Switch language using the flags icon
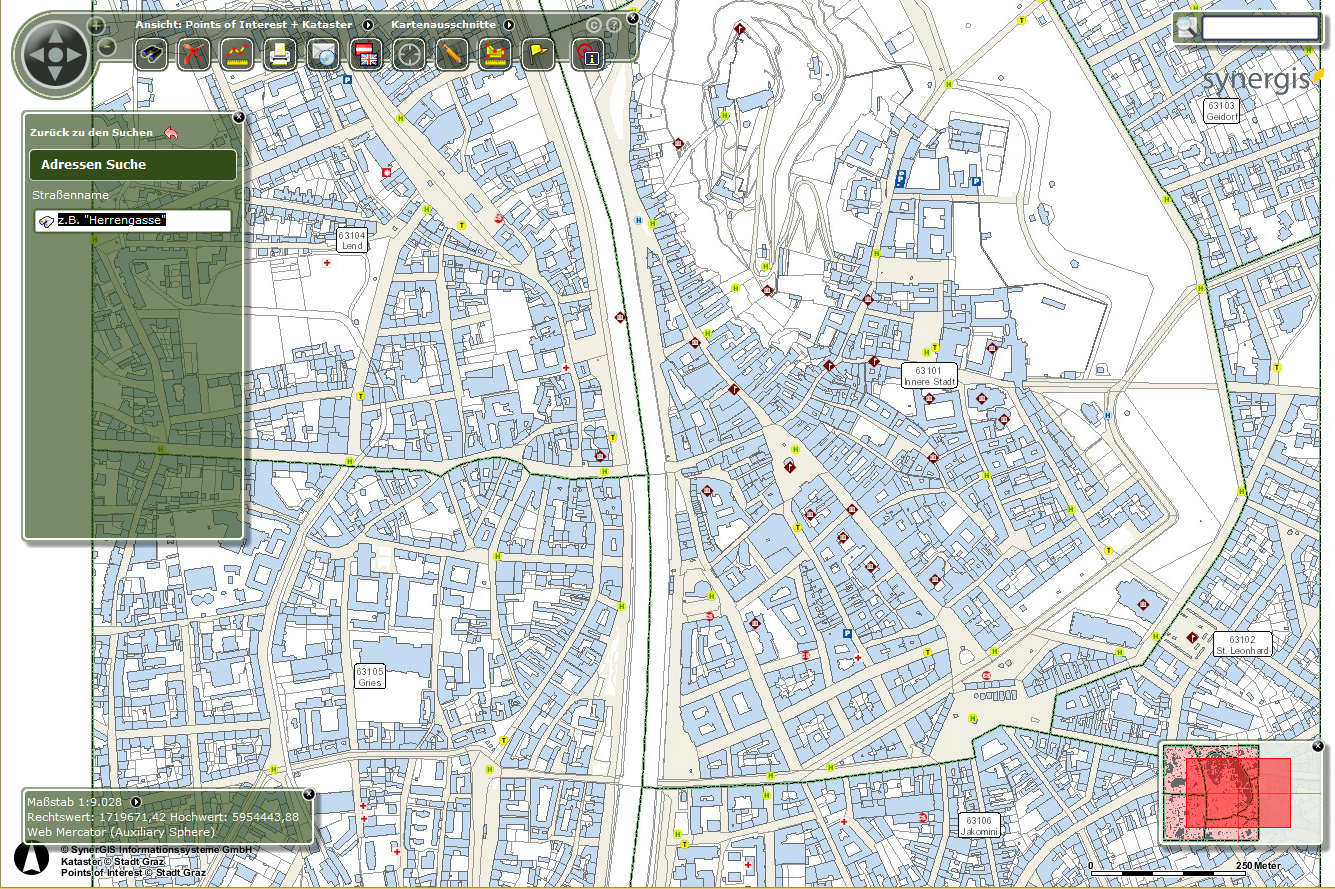 point(367,55)
